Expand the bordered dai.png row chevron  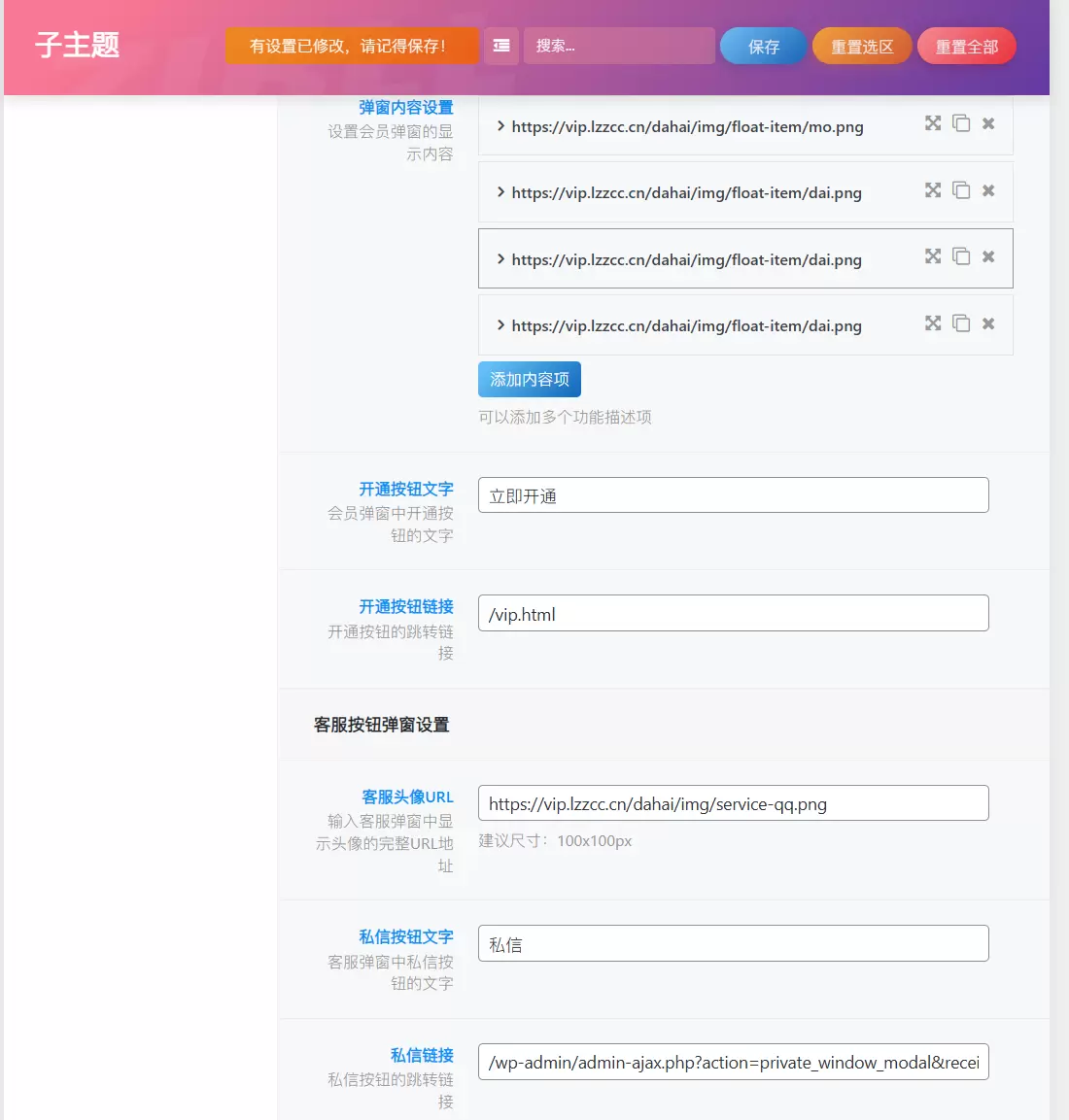[500, 259]
